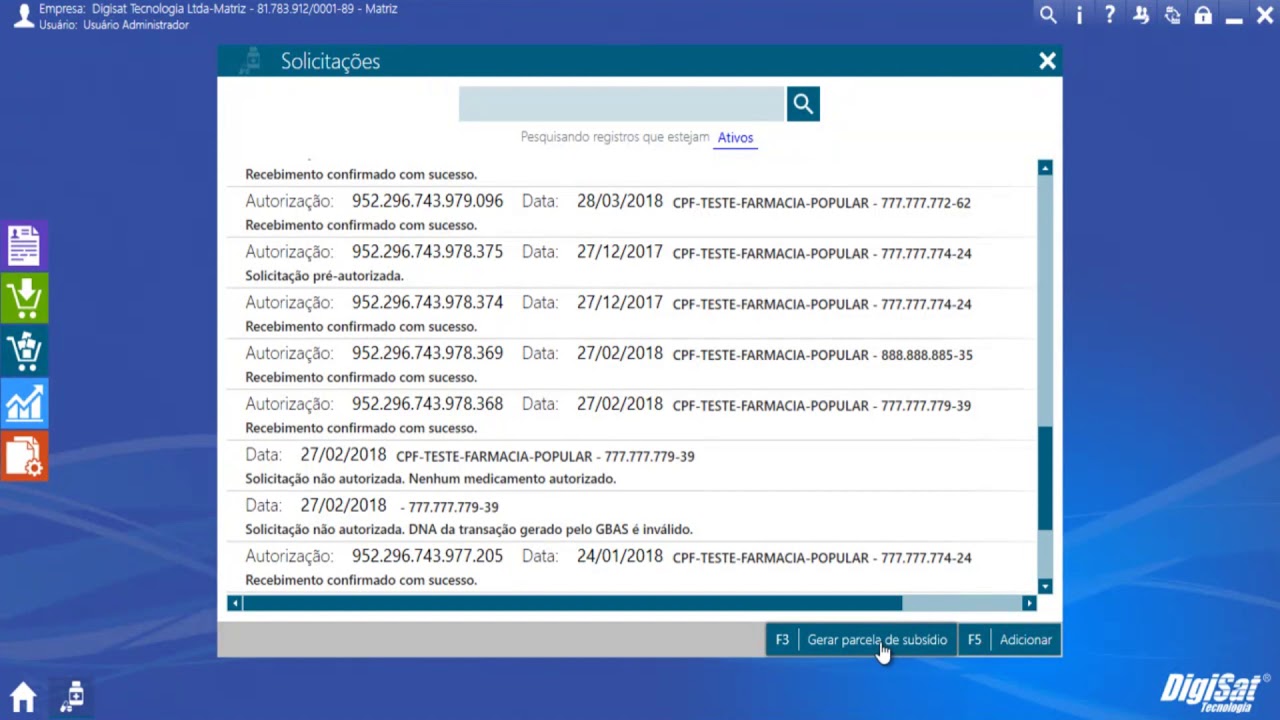The width and height of the screenshot is (1280, 720).
Task: Click the F5 shortcut button
Action: [x=974, y=640]
